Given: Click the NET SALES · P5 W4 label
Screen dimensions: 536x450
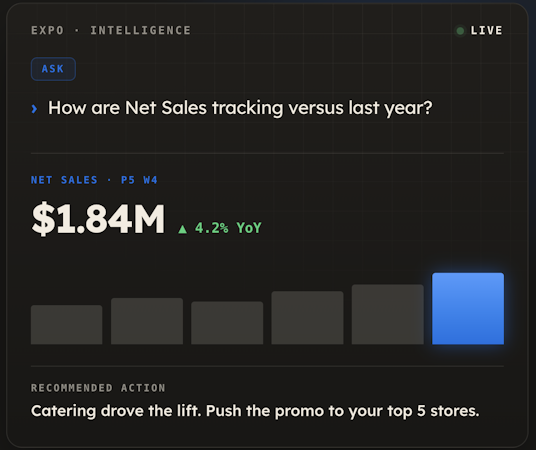Looking at the screenshot, I should click(x=94, y=180).
